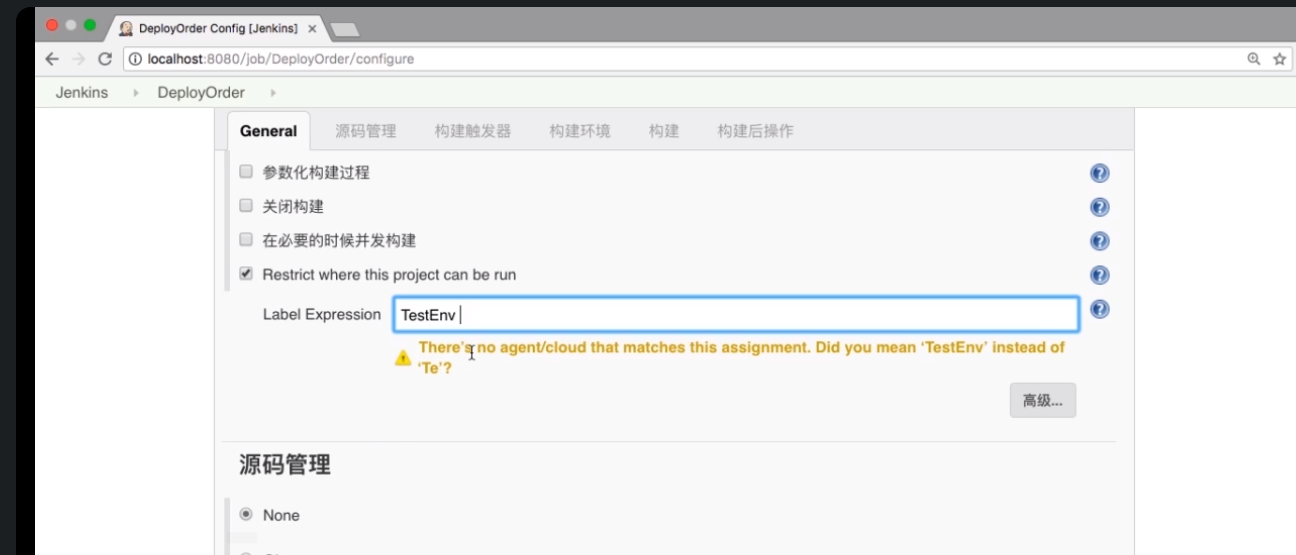Click the yellow warning triangle icon
Image resolution: width=1296 pixels, height=555 pixels.
[403, 357]
